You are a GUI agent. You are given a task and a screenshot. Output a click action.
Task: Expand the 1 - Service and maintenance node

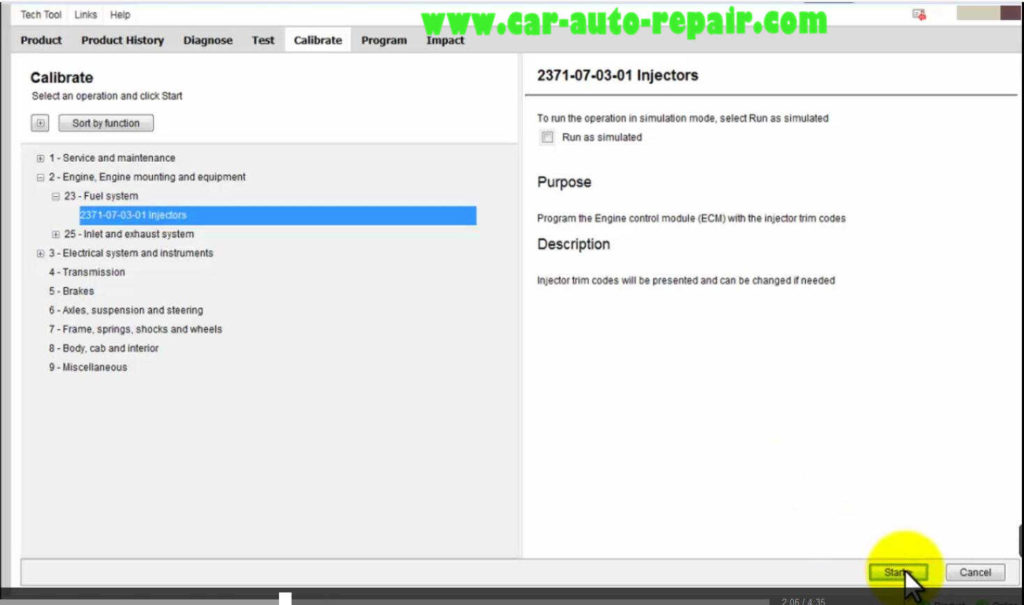coord(40,158)
